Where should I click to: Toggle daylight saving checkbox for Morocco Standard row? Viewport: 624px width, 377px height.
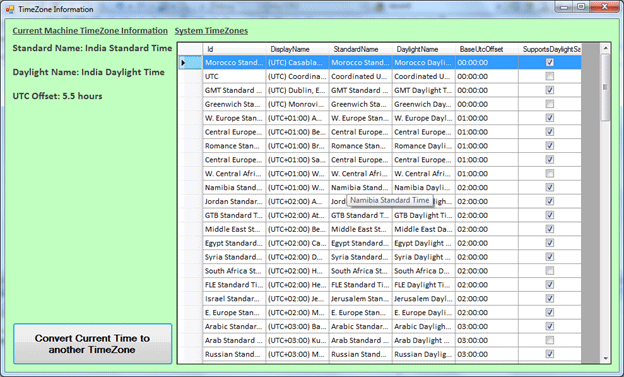click(550, 63)
